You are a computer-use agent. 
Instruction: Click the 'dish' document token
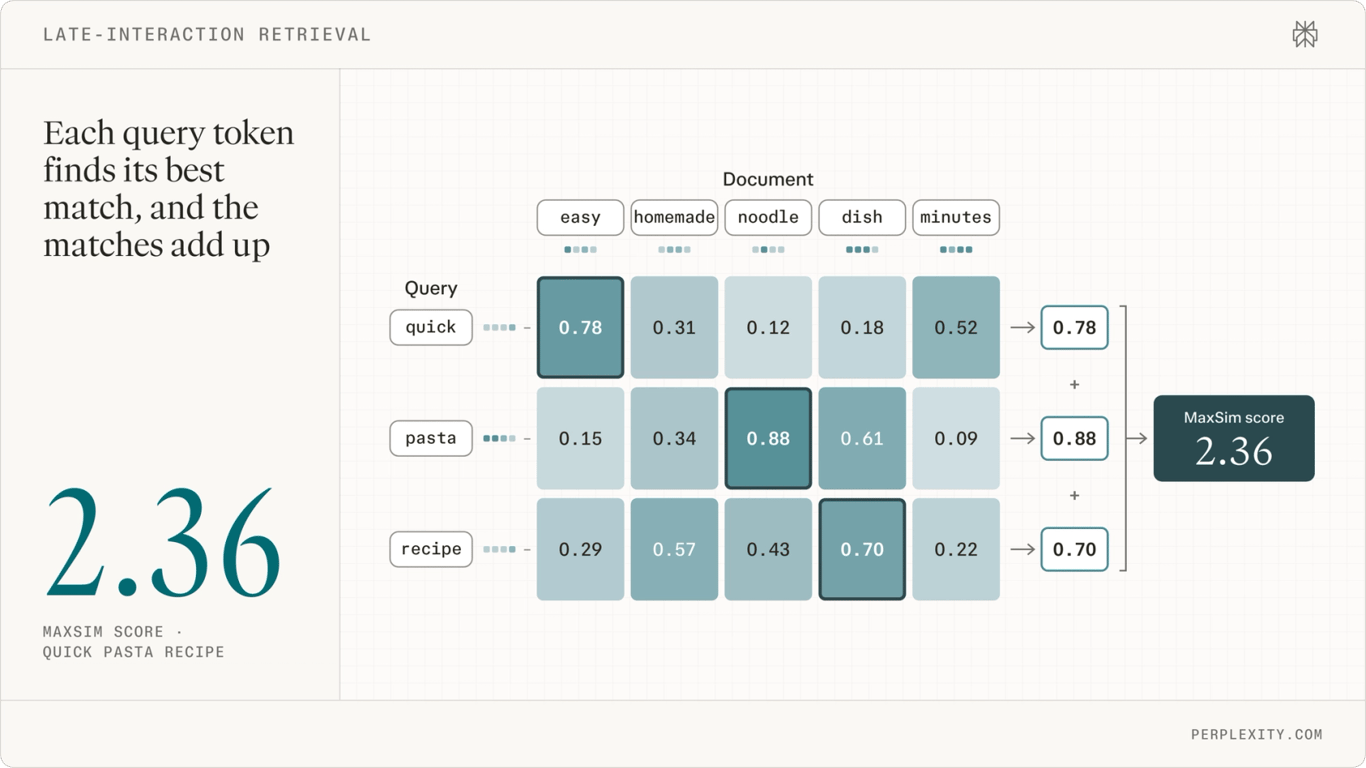click(x=862, y=217)
